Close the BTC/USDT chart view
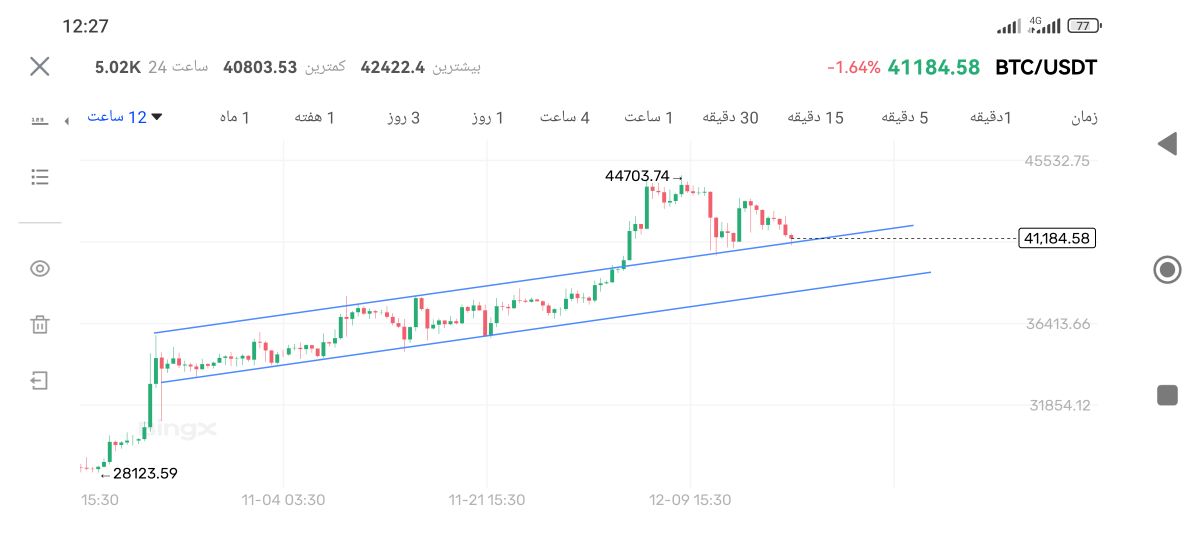The width and height of the screenshot is (1200, 540). click(x=40, y=67)
